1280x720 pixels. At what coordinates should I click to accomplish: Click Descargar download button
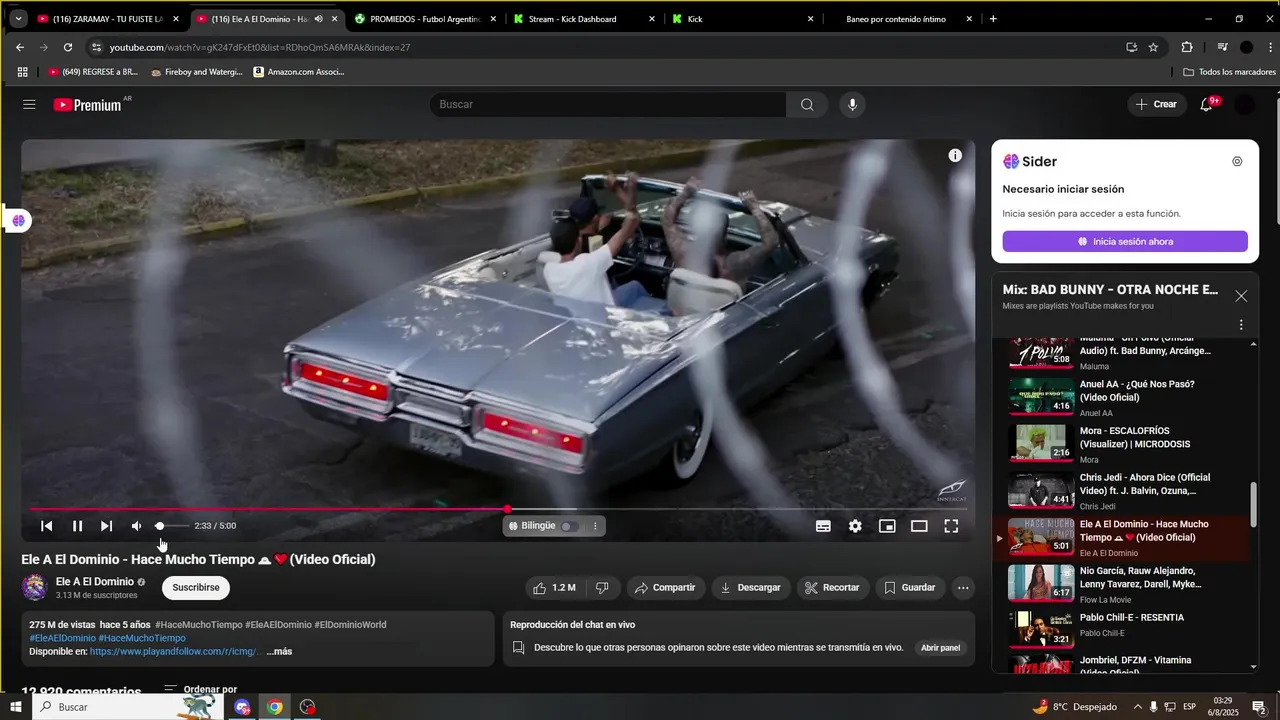750,588
